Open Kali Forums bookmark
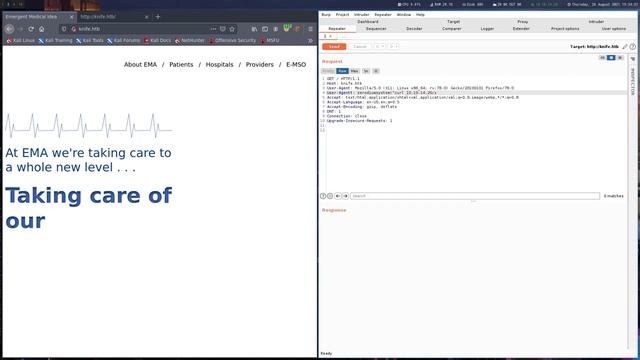 point(124,40)
